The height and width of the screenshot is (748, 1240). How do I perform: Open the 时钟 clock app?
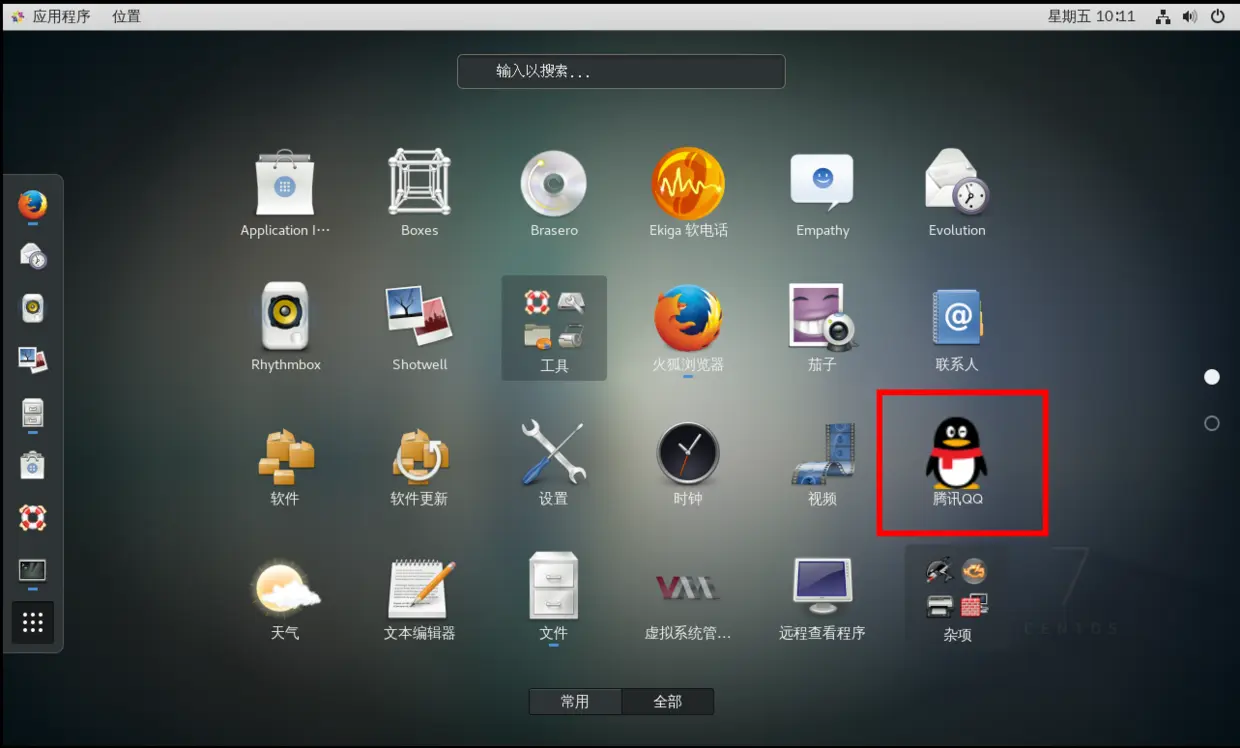[x=688, y=462]
